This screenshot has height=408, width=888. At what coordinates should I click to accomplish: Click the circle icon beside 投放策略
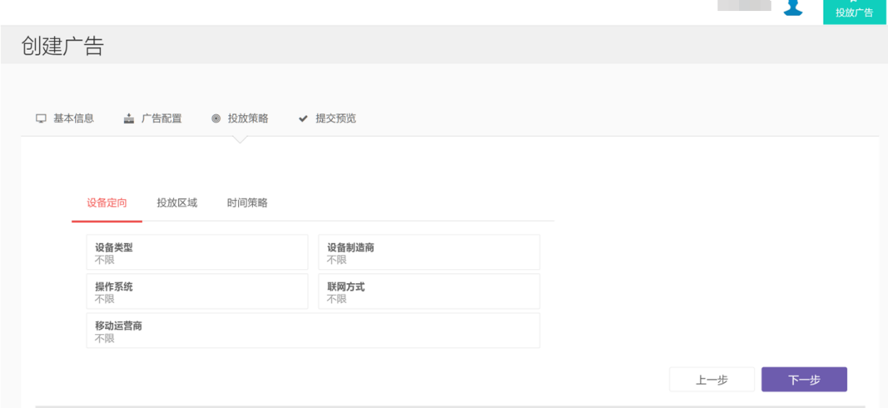point(216,119)
